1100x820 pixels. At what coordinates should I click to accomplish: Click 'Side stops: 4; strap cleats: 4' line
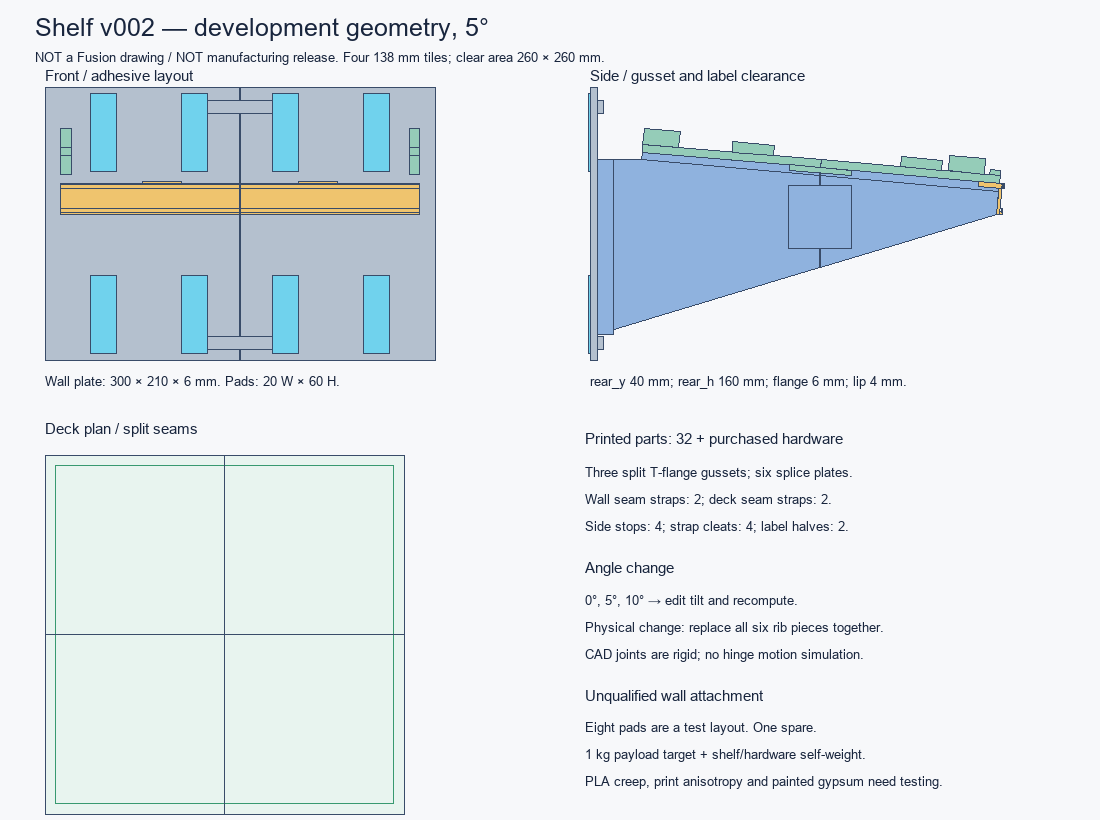[716, 526]
